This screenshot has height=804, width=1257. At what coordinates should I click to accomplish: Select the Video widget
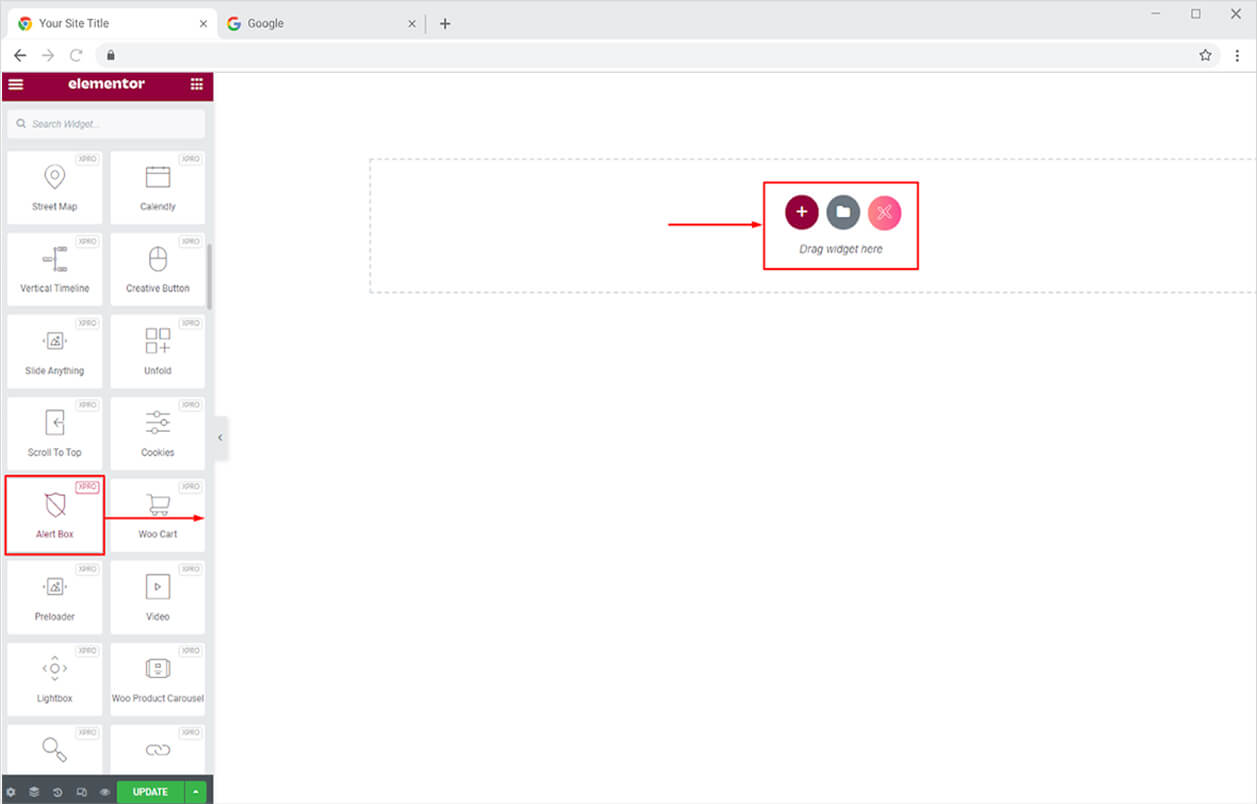pos(157,596)
